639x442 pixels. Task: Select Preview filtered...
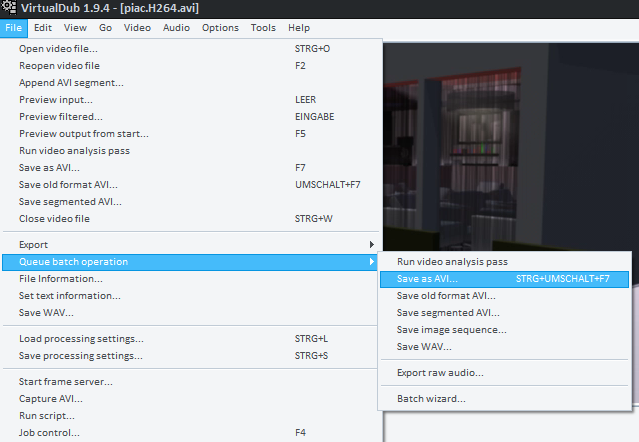click(x=191, y=117)
